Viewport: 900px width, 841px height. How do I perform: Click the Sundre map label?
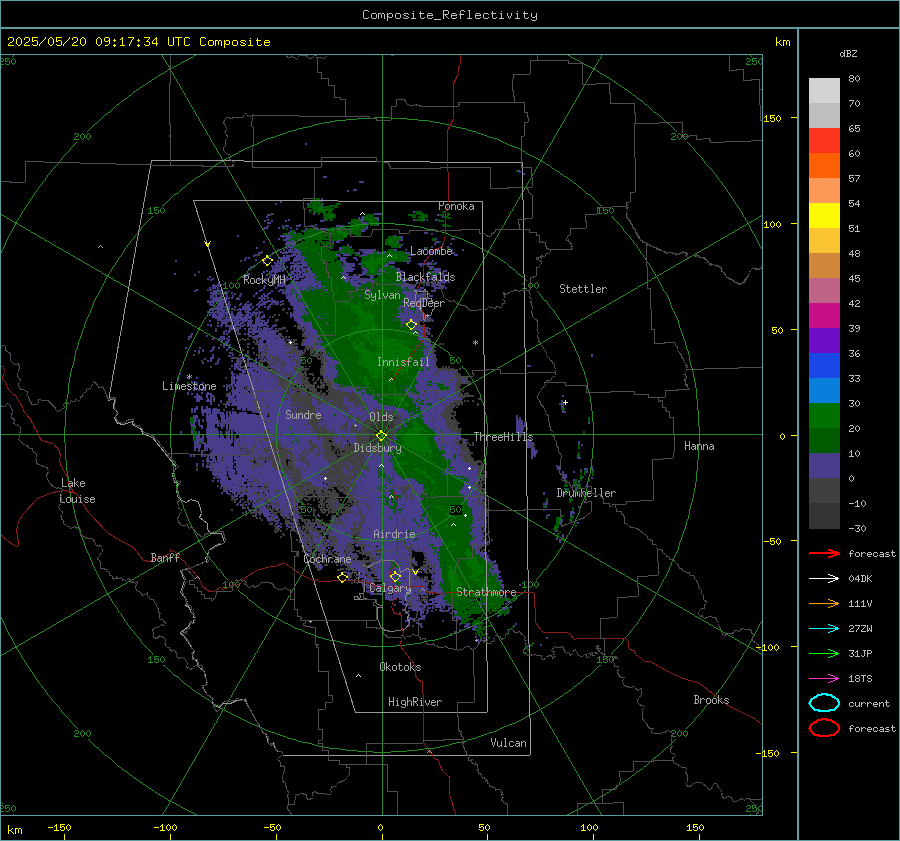click(303, 414)
